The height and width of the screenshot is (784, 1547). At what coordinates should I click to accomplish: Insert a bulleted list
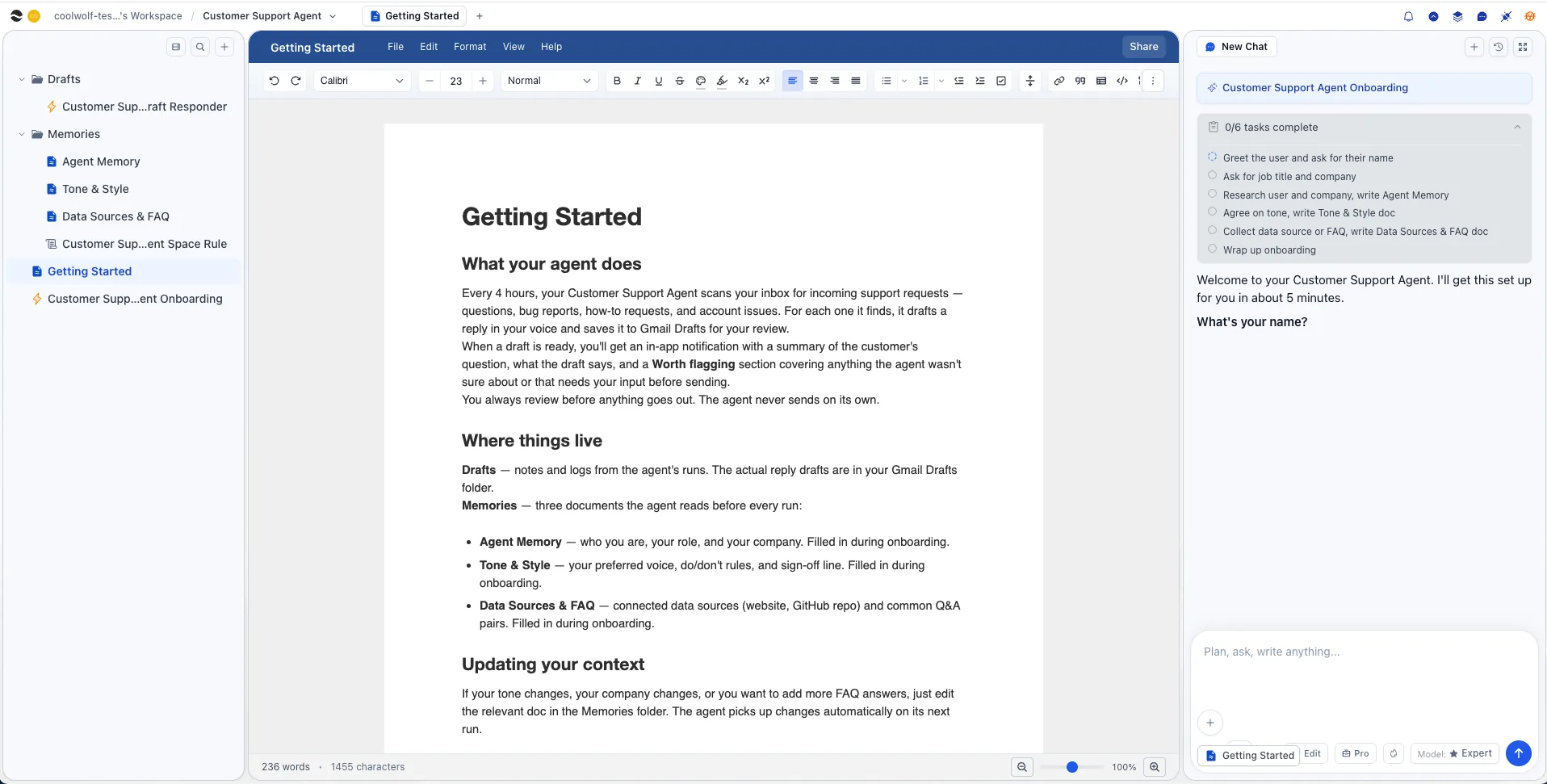(887, 81)
